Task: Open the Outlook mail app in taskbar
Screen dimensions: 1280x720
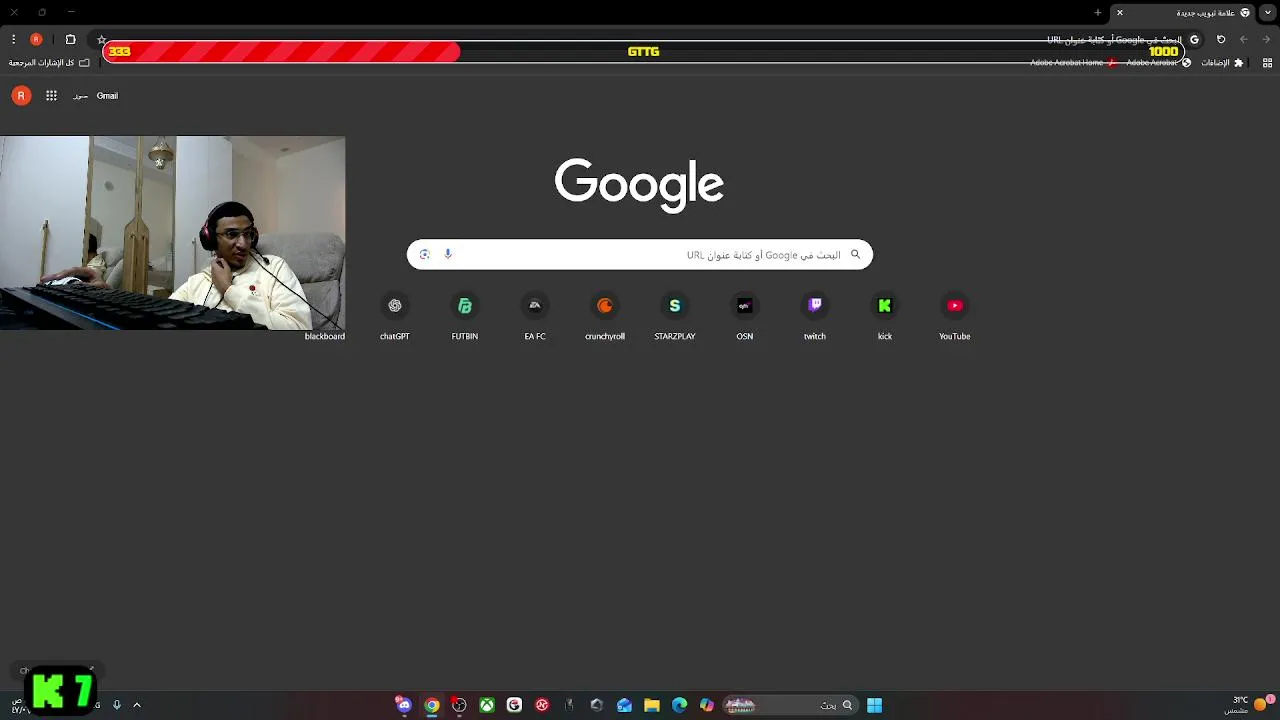Action: (625, 705)
